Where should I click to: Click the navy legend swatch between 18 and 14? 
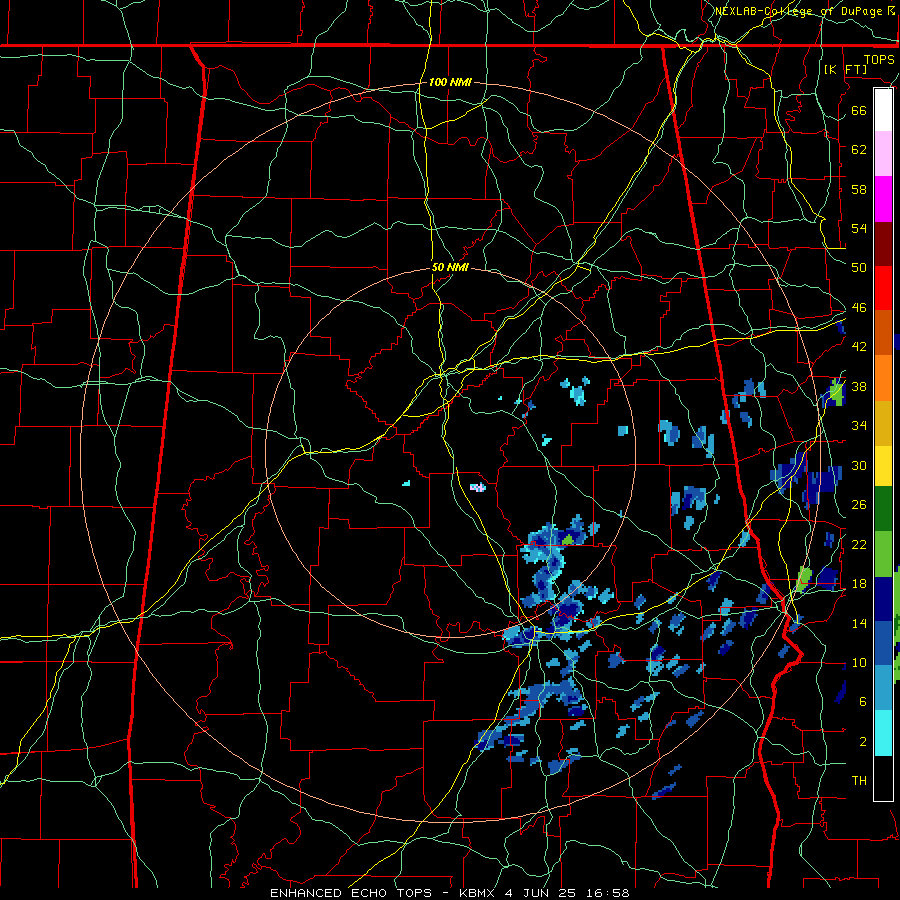(883, 599)
